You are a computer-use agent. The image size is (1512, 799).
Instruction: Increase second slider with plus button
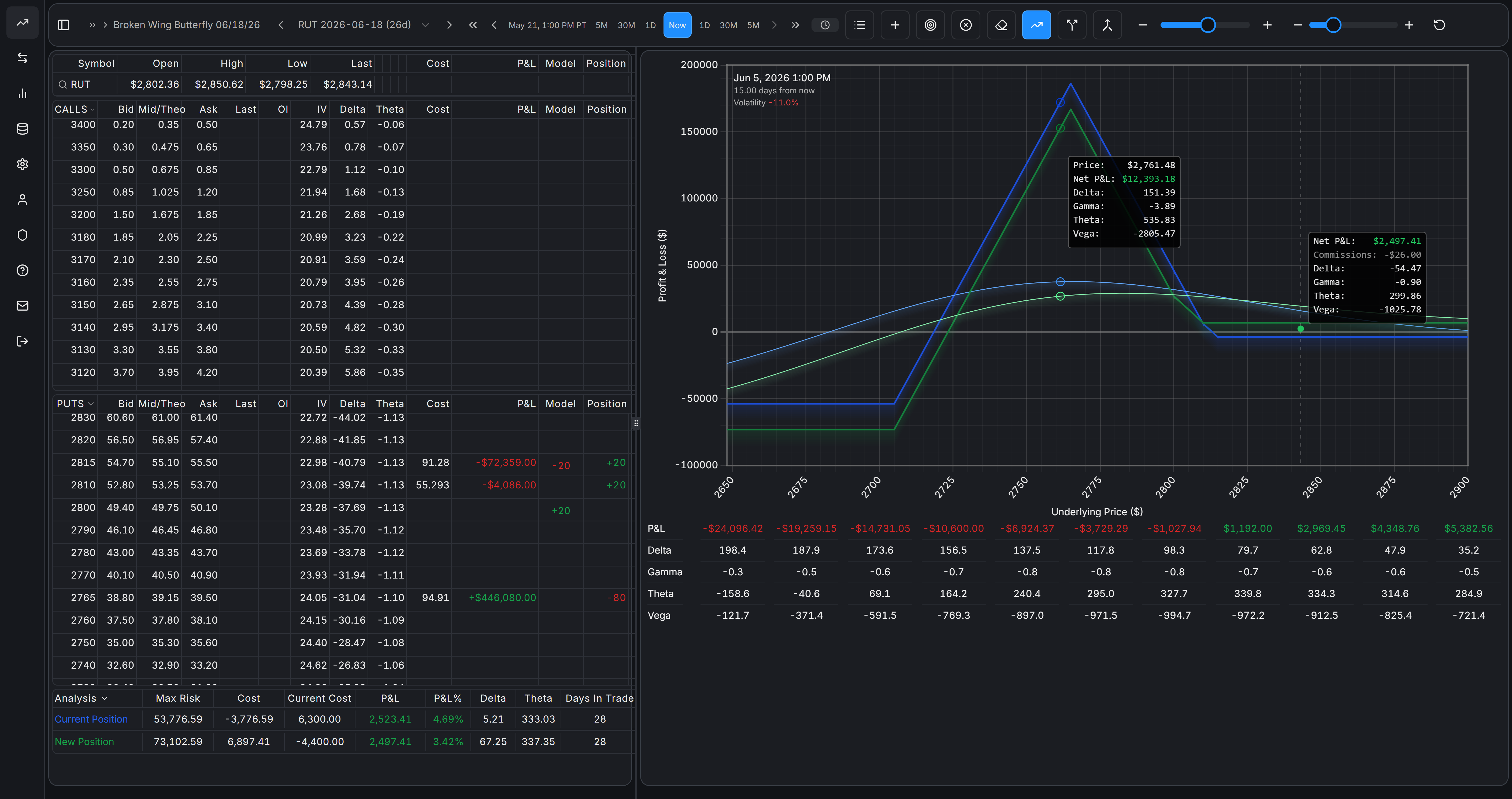[x=1409, y=25]
